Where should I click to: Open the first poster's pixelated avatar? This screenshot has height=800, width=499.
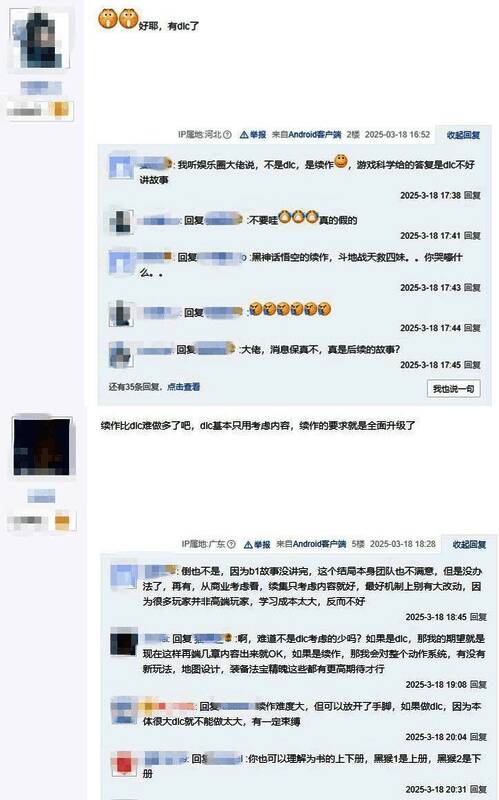point(40,39)
